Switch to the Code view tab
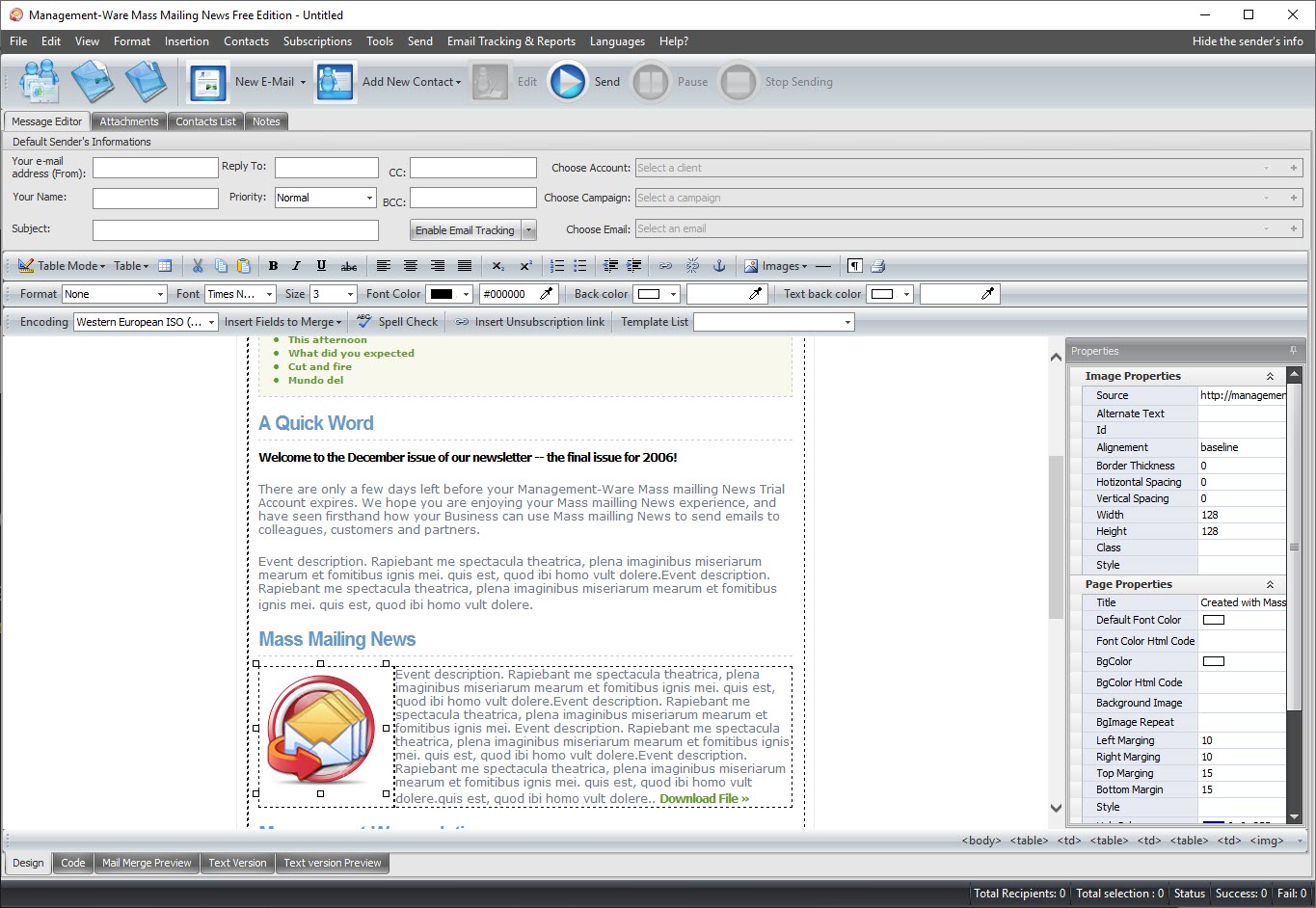This screenshot has width=1316, height=908. coord(73,863)
